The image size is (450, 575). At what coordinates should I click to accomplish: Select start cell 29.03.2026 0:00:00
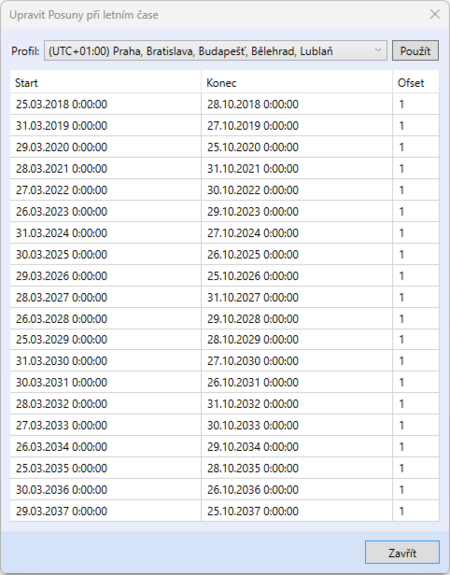(x=105, y=276)
